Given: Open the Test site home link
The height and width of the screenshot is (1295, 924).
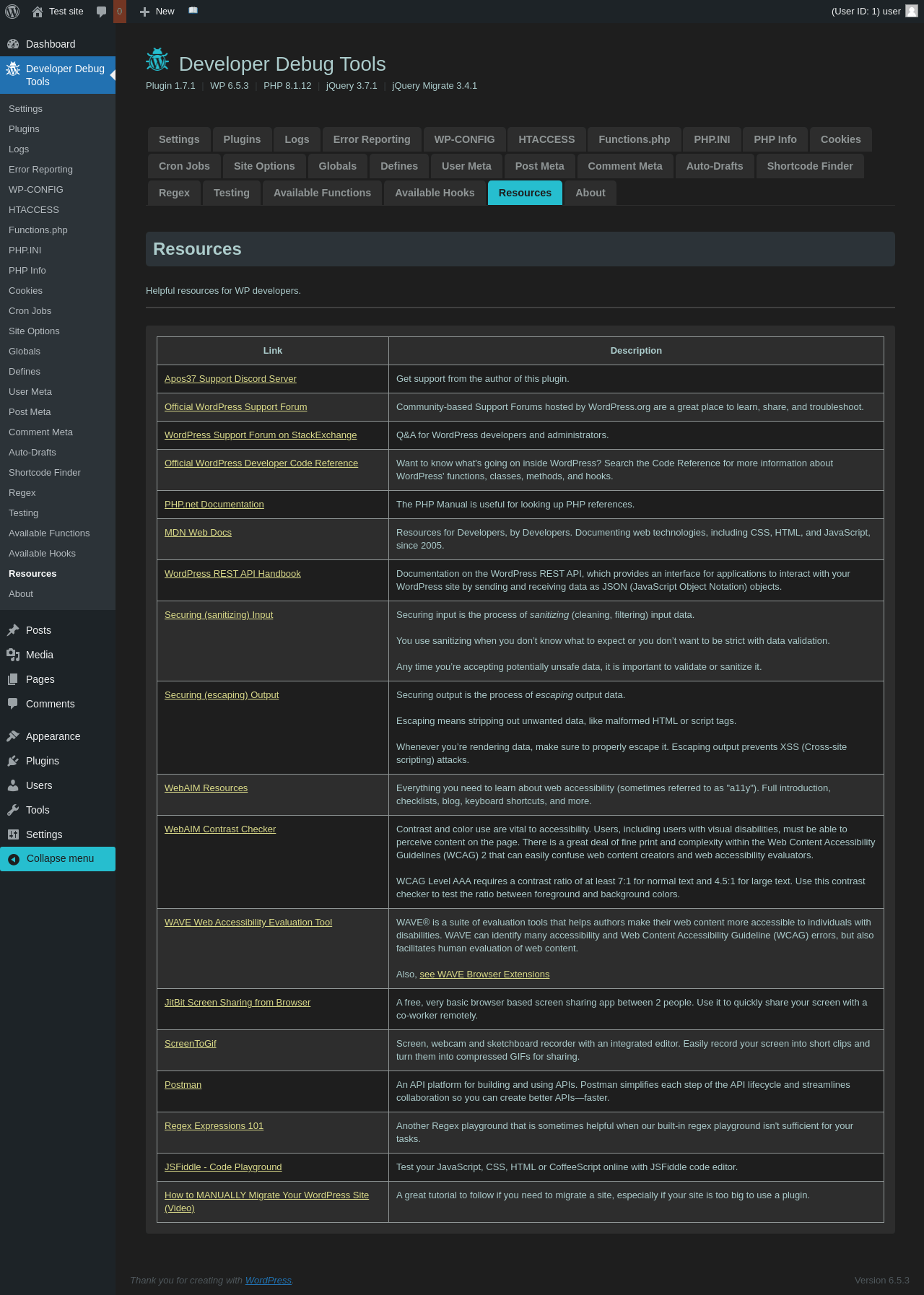Looking at the screenshot, I should (x=58, y=12).
